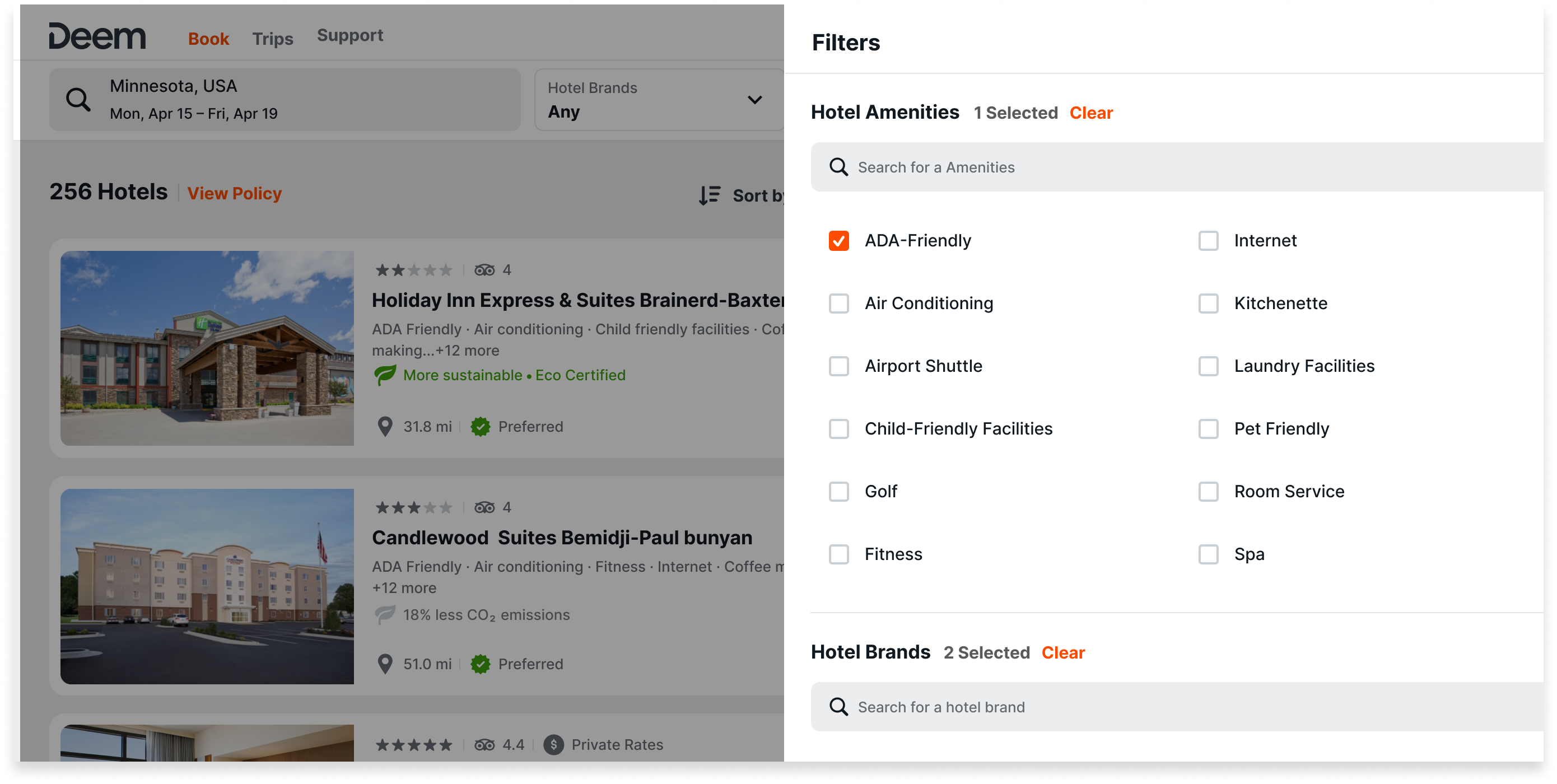Tick the Room Service checkbox
Viewport: 1557px width, 784px height.
[x=1208, y=492]
